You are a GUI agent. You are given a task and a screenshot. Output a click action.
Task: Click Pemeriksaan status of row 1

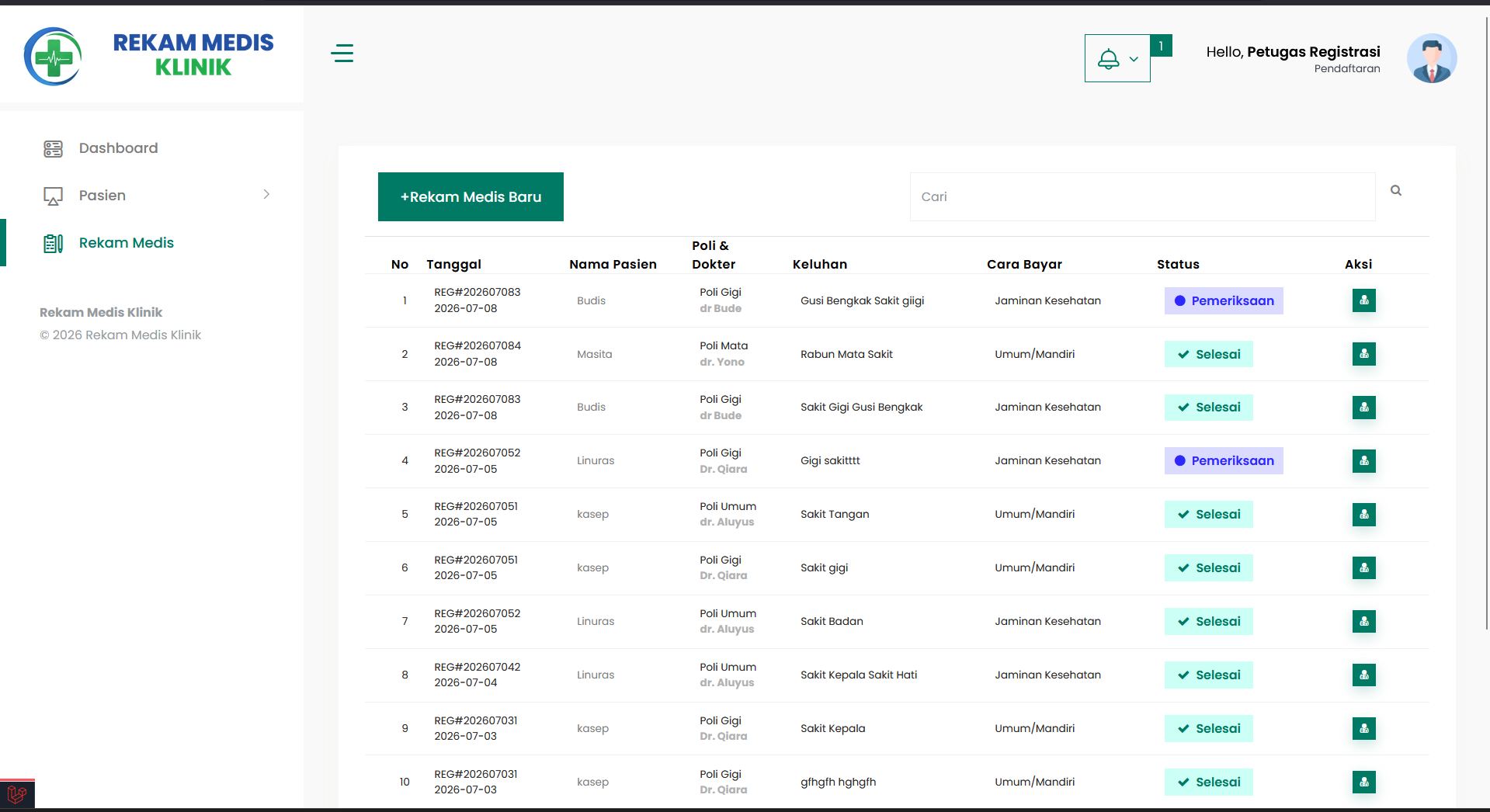(1224, 301)
